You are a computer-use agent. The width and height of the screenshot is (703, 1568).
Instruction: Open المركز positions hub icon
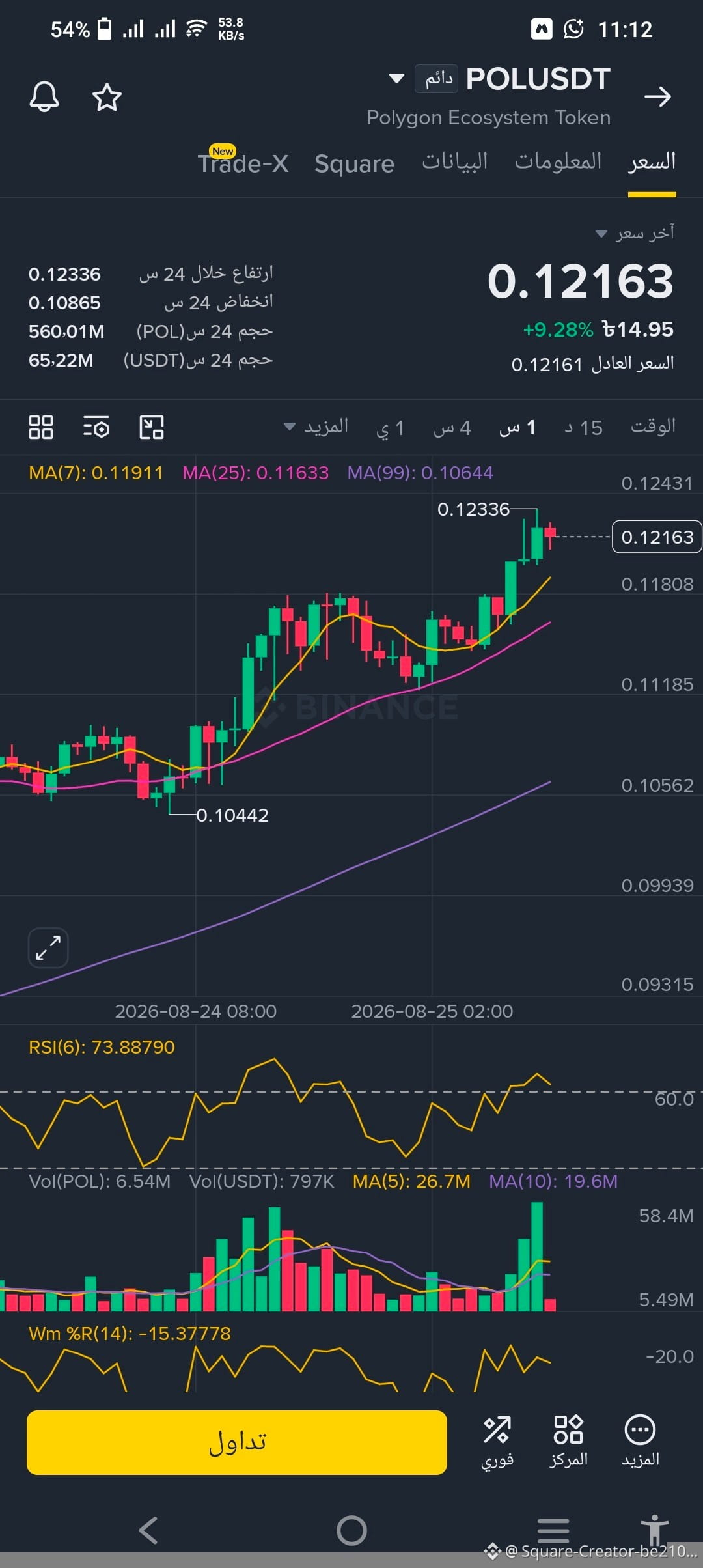click(568, 1442)
